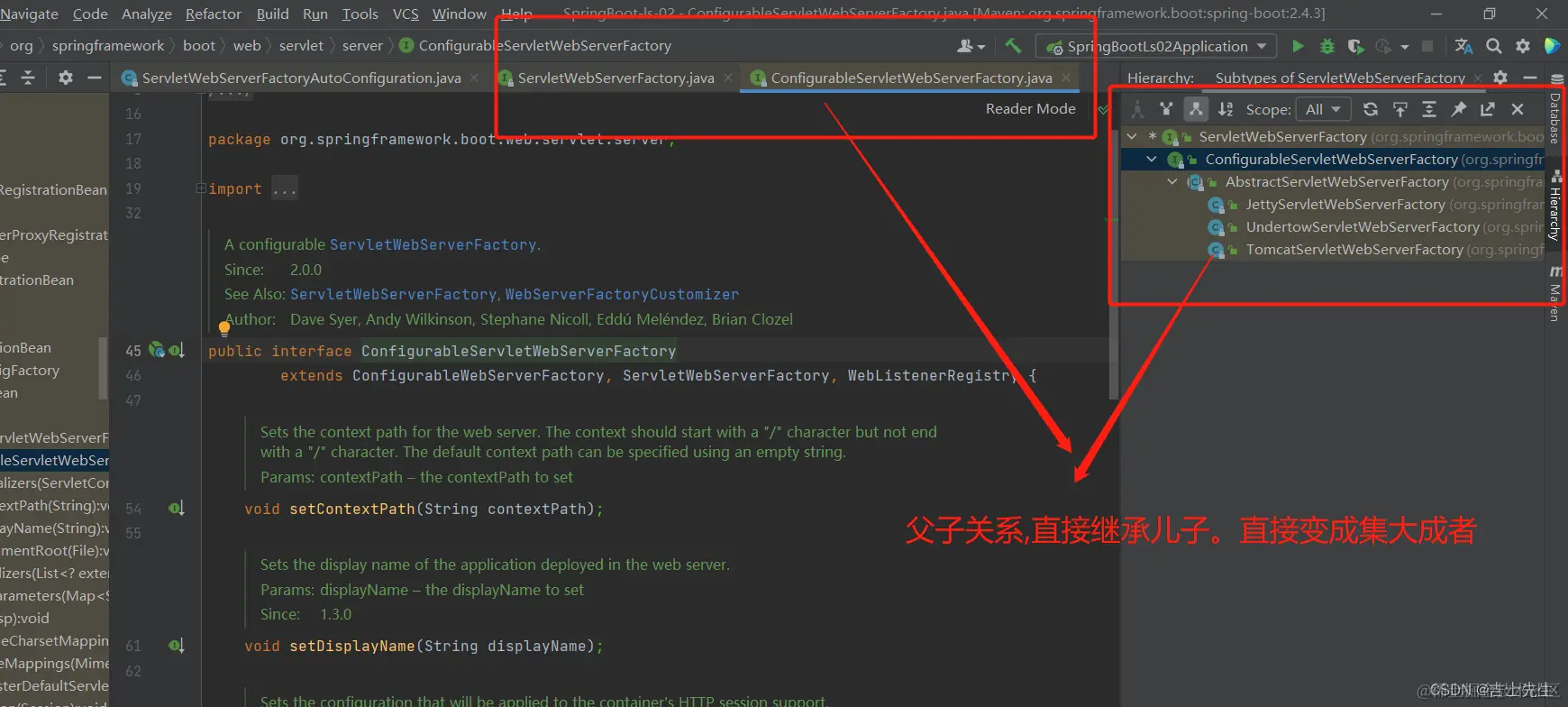Run SpringBootLs02Application with the green play icon

coord(1298,46)
